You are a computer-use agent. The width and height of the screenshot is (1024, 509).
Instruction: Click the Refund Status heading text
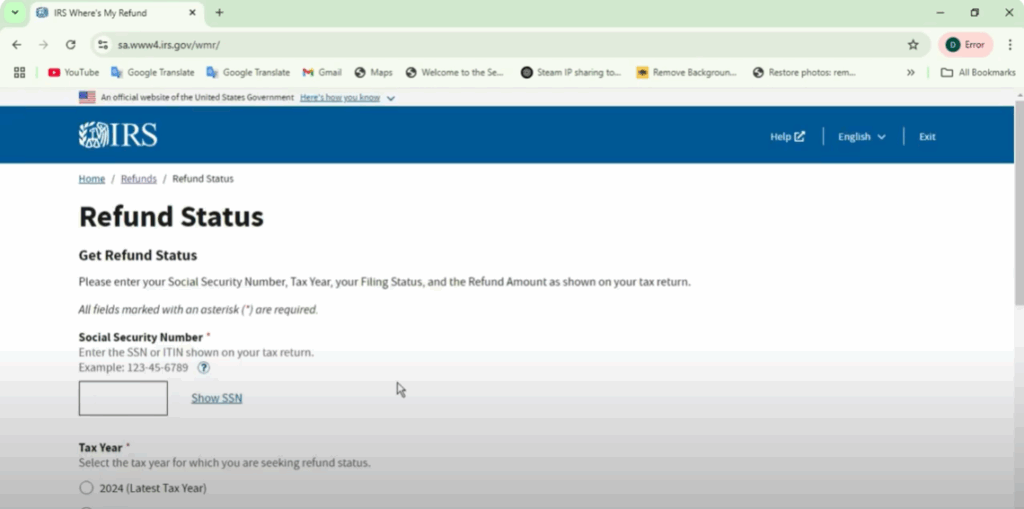coord(171,216)
